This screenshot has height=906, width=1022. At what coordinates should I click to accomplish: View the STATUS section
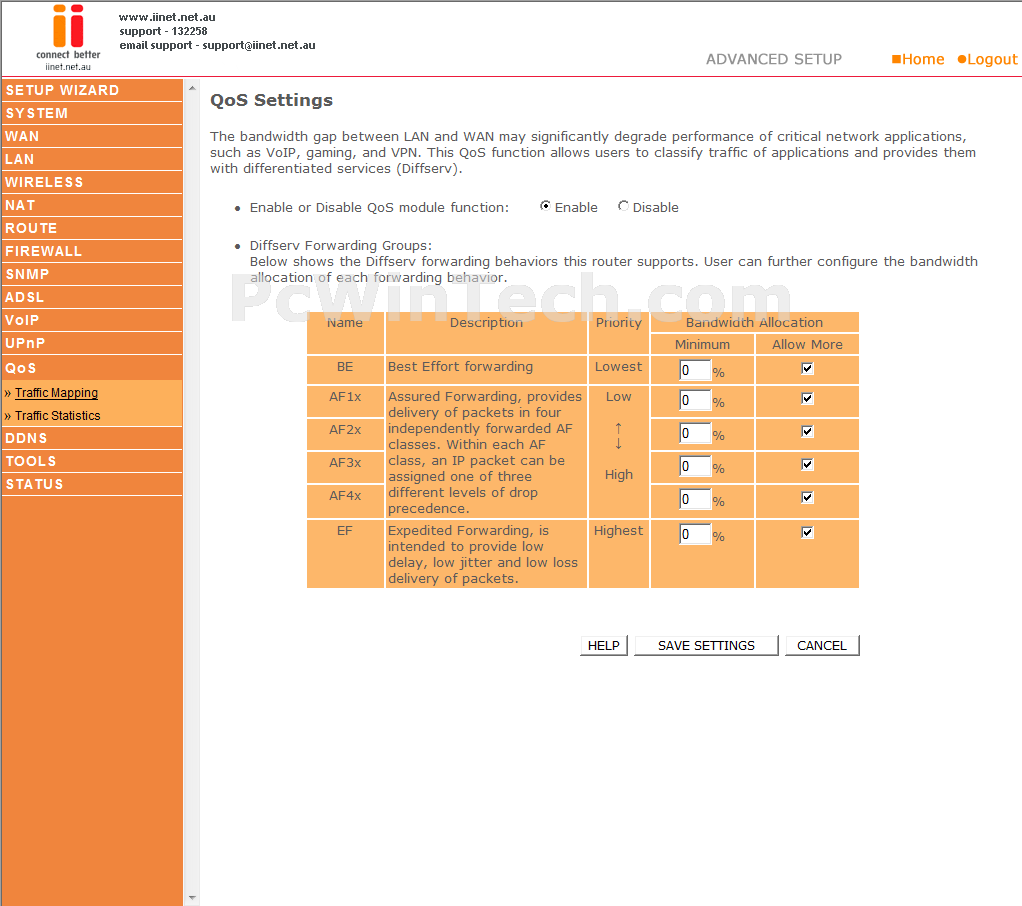click(92, 484)
